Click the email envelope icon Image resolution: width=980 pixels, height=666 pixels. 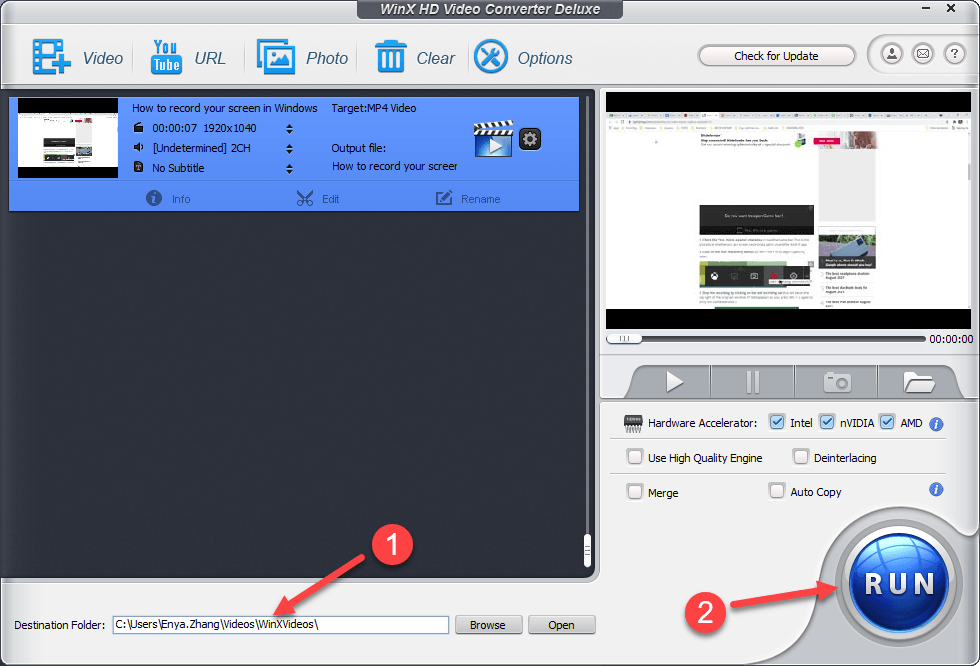click(x=923, y=54)
